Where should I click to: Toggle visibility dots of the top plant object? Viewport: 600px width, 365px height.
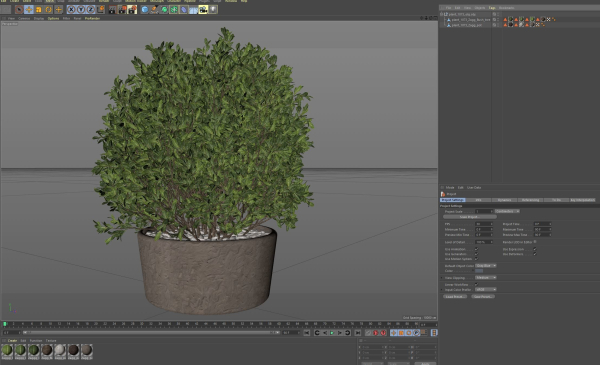click(498, 14)
